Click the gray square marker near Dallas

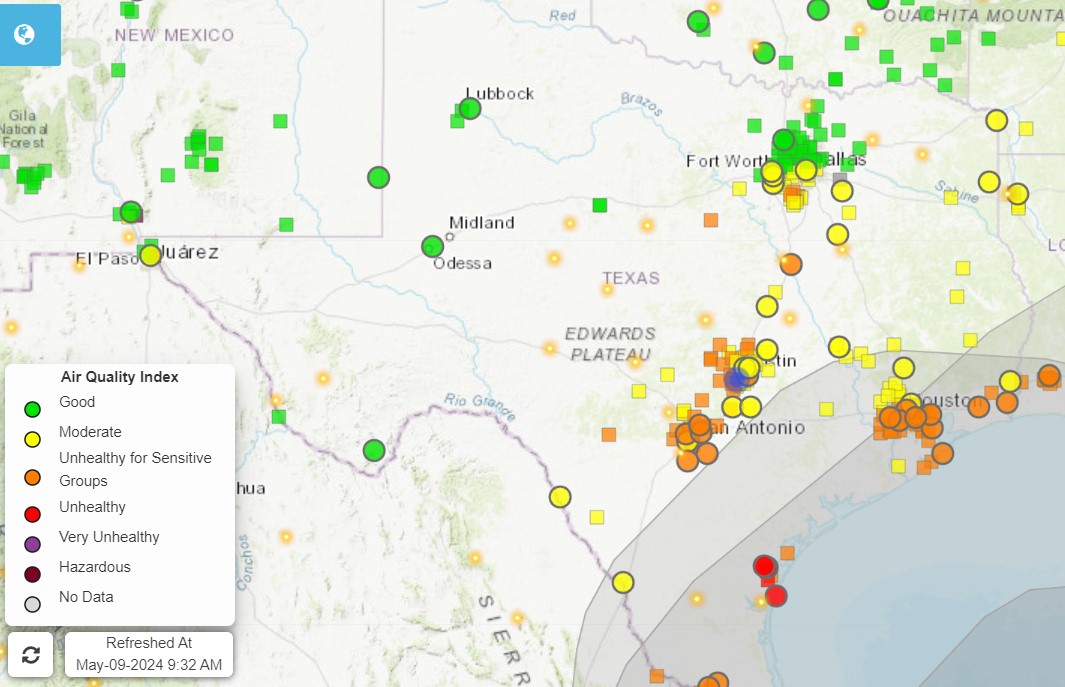click(840, 177)
